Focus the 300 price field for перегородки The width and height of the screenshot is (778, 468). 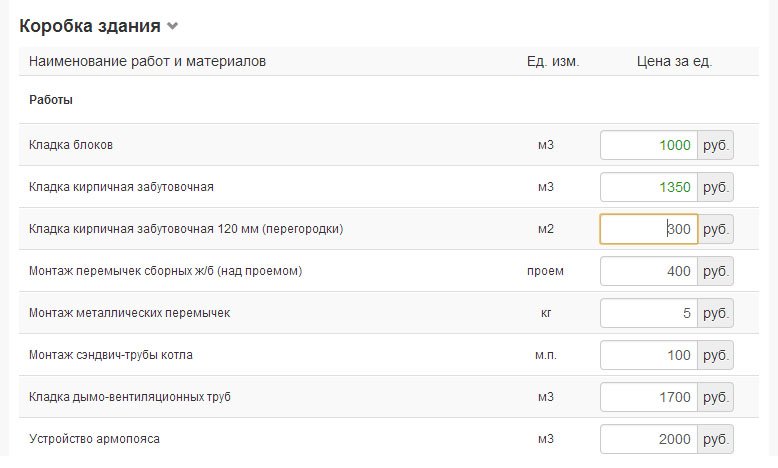point(648,229)
